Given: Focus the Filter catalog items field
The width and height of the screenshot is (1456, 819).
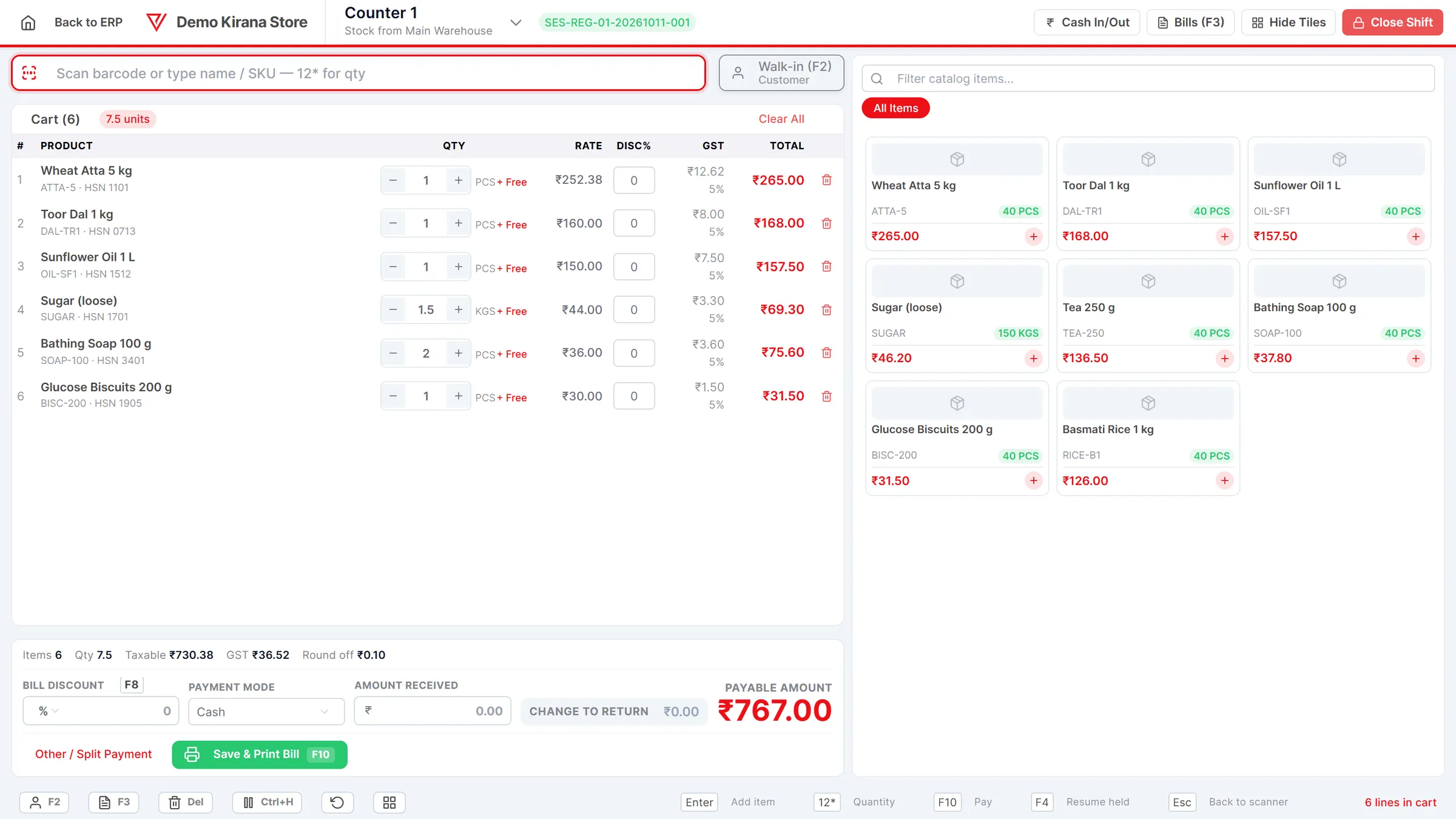Looking at the screenshot, I should click(1148, 79).
